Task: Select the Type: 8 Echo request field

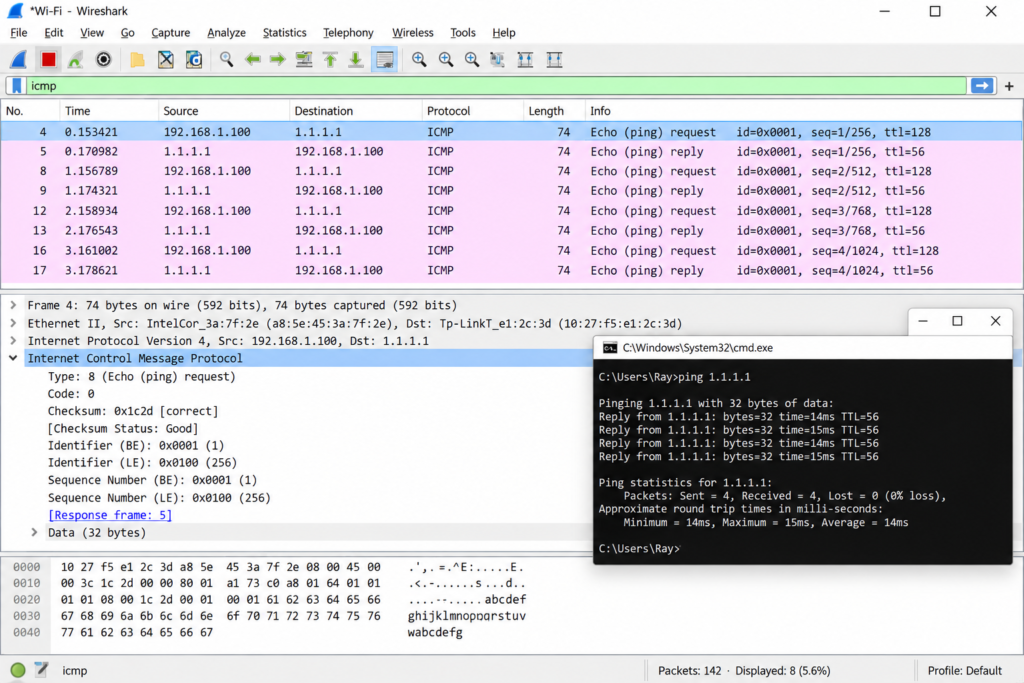Action: pos(141,376)
